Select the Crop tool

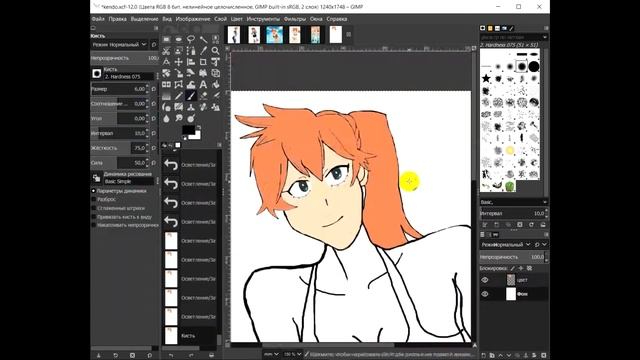pyautogui.click(x=203, y=62)
